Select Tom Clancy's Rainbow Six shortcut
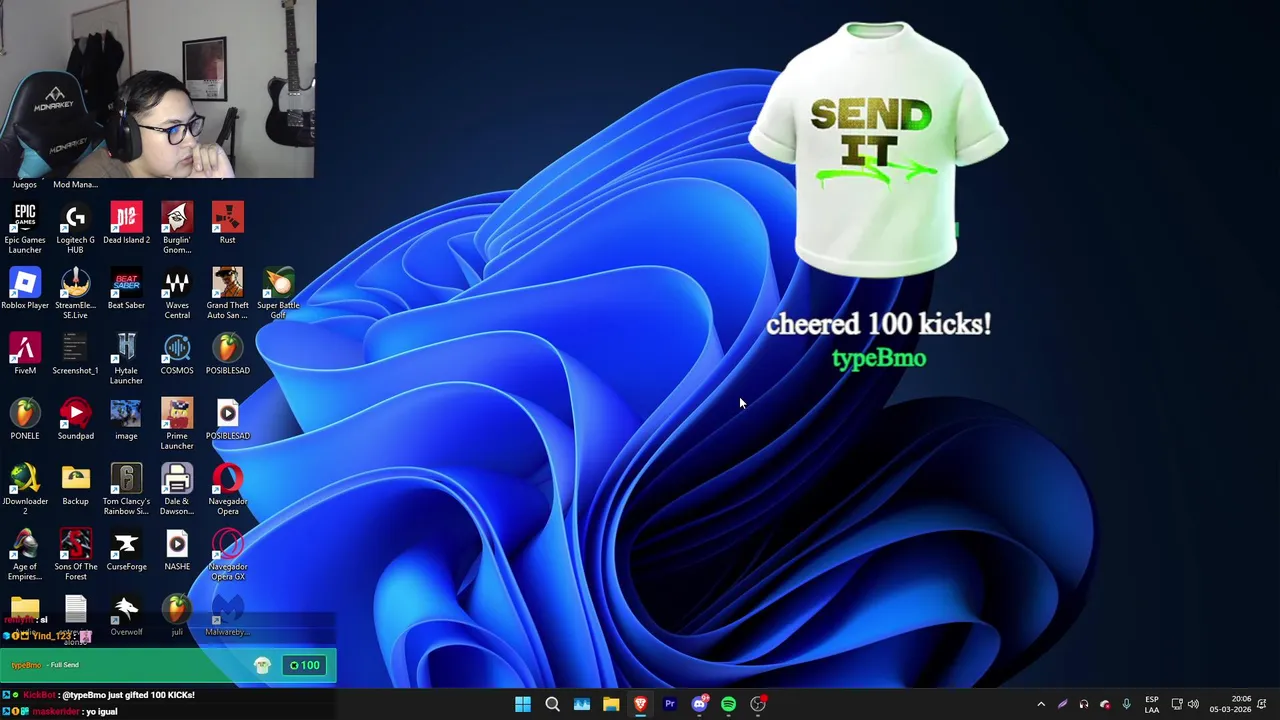 pyautogui.click(x=126, y=489)
